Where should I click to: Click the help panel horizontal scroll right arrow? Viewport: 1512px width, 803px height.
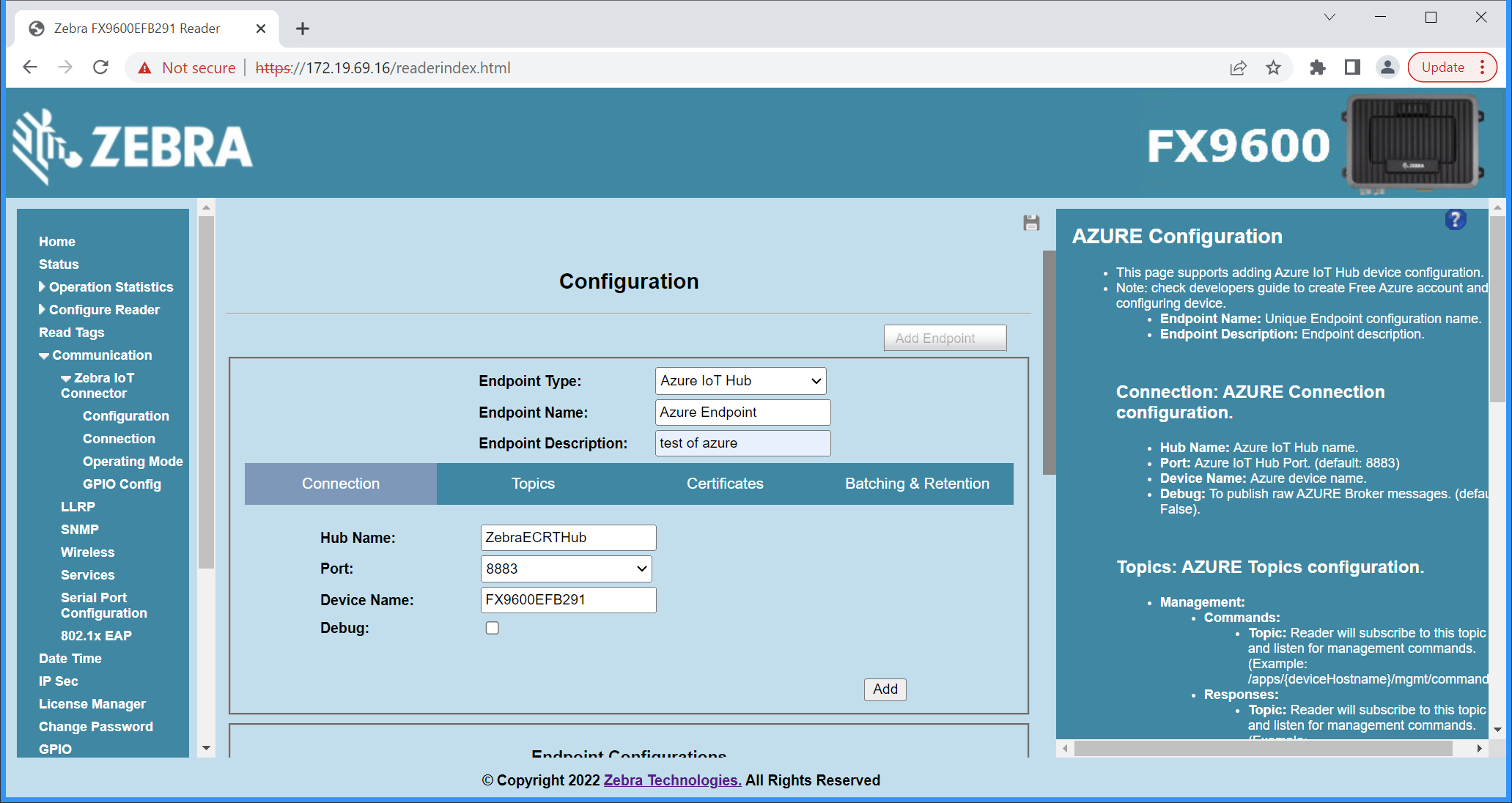point(1479,749)
